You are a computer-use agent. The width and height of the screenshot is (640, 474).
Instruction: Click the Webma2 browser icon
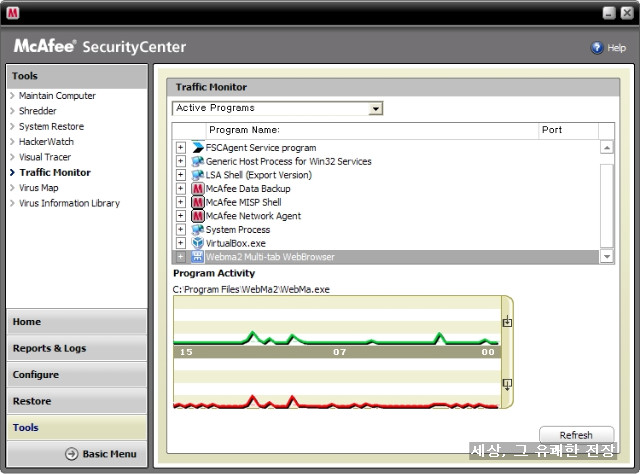pos(198,257)
